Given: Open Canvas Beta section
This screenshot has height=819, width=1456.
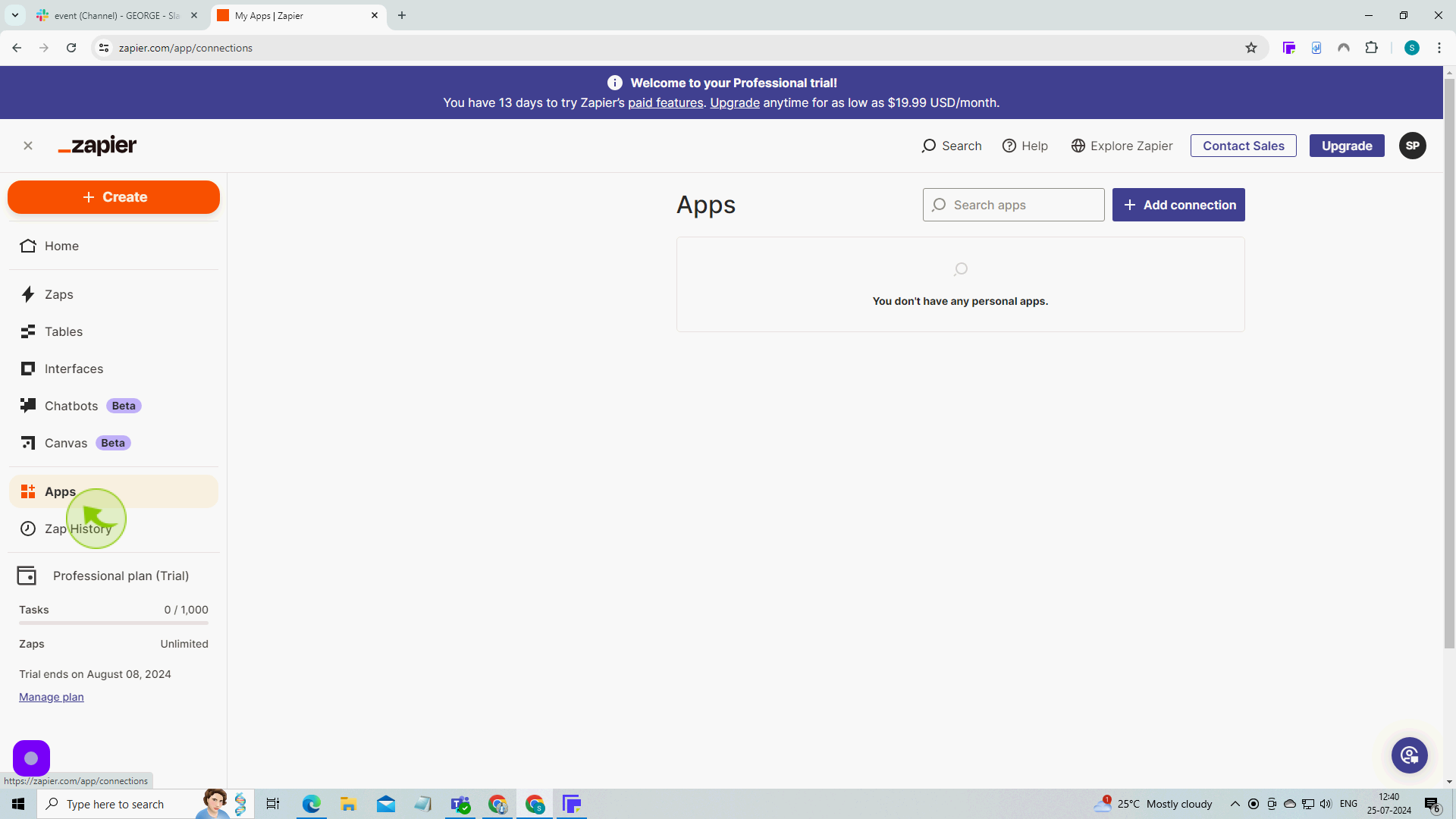Looking at the screenshot, I should tap(114, 443).
